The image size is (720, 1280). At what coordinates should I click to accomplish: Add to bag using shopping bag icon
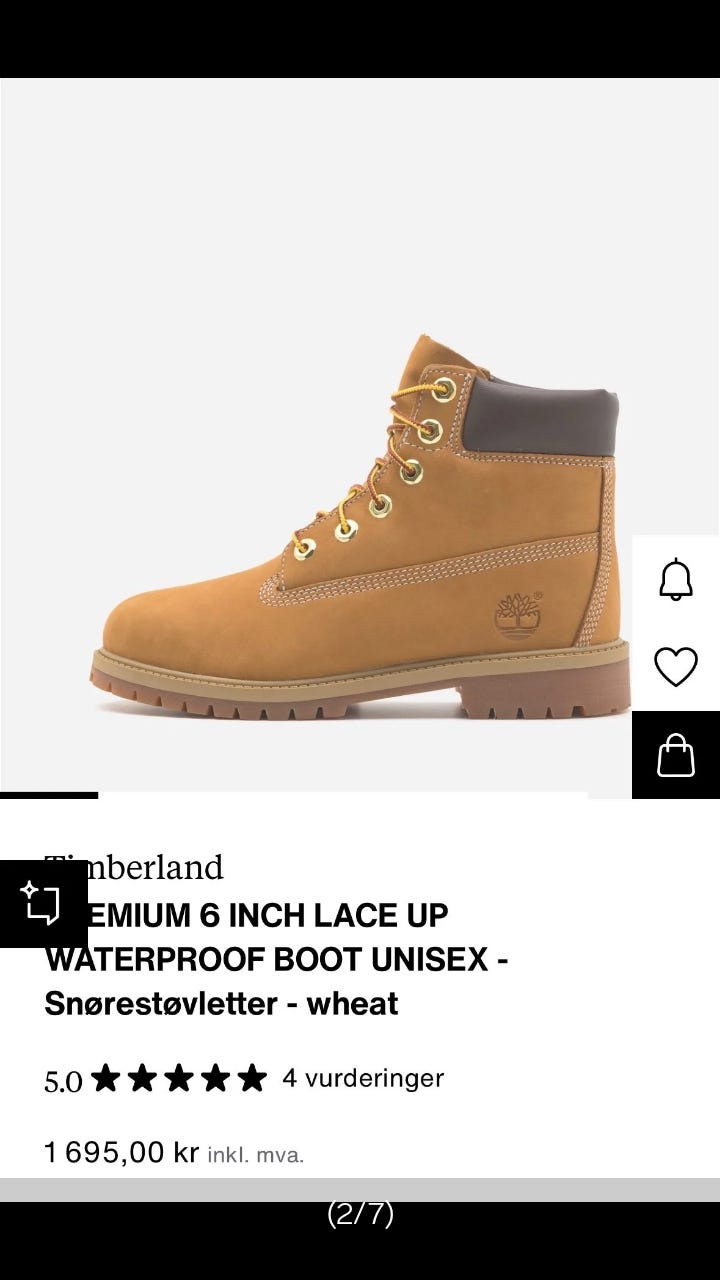(x=676, y=755)
